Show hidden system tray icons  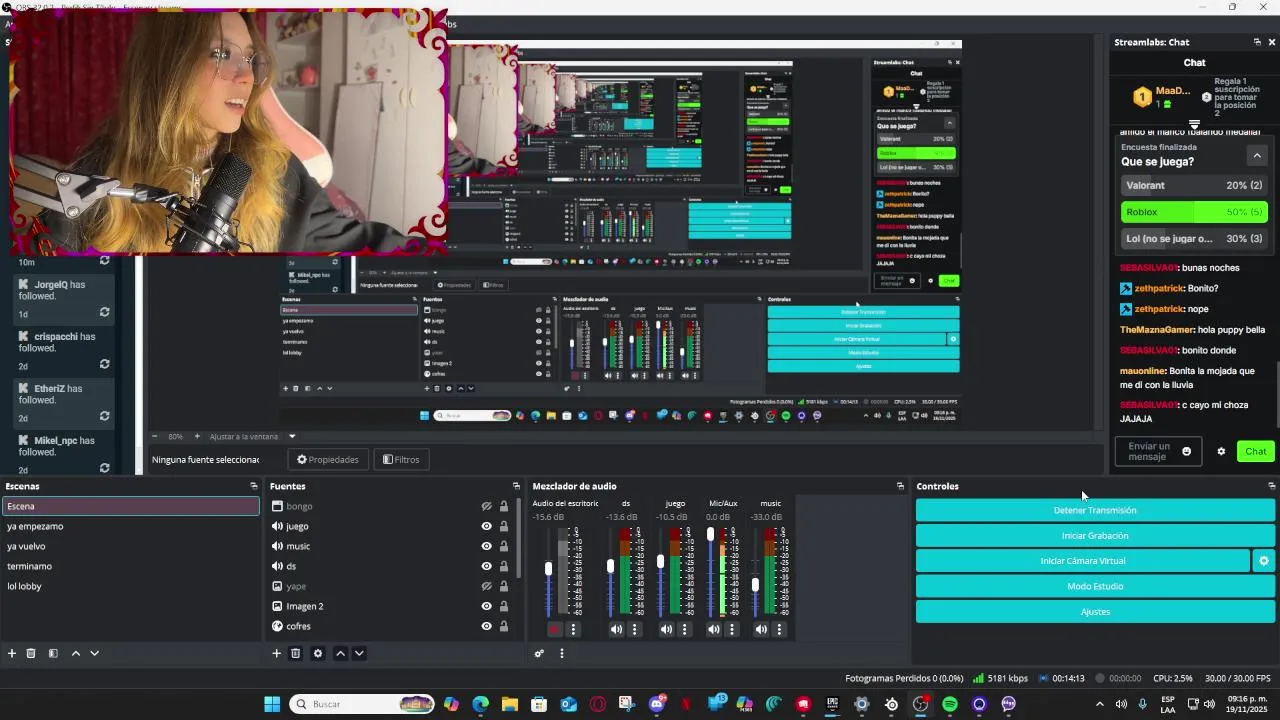1100,704
